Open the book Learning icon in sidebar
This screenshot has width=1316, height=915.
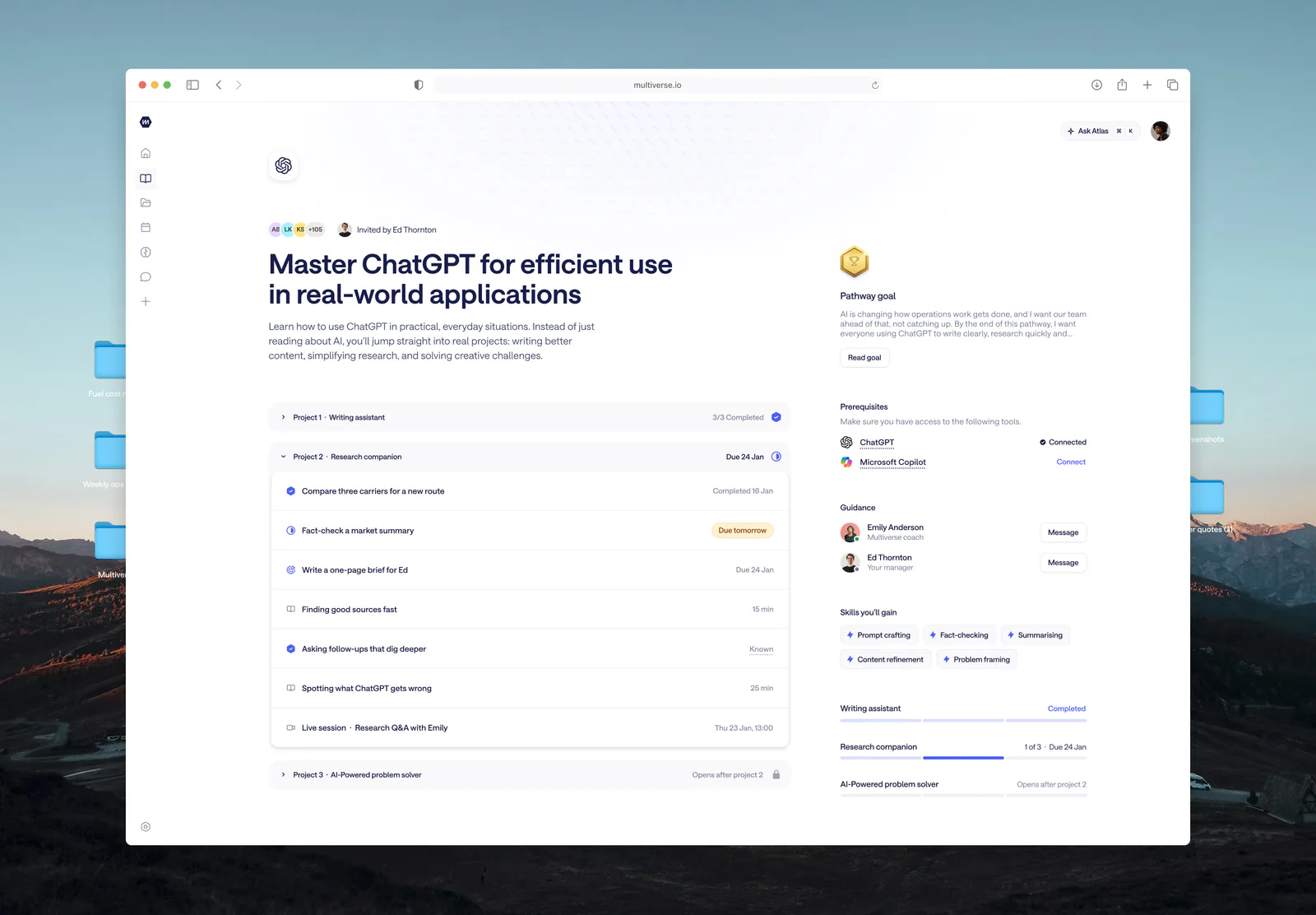click(146, 178)
